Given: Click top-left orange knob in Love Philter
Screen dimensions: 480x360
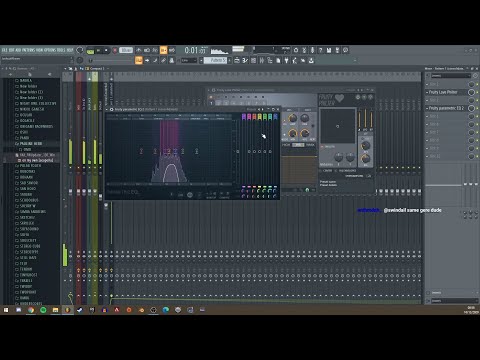Looking at the screenshot, I should pos(292,118).
